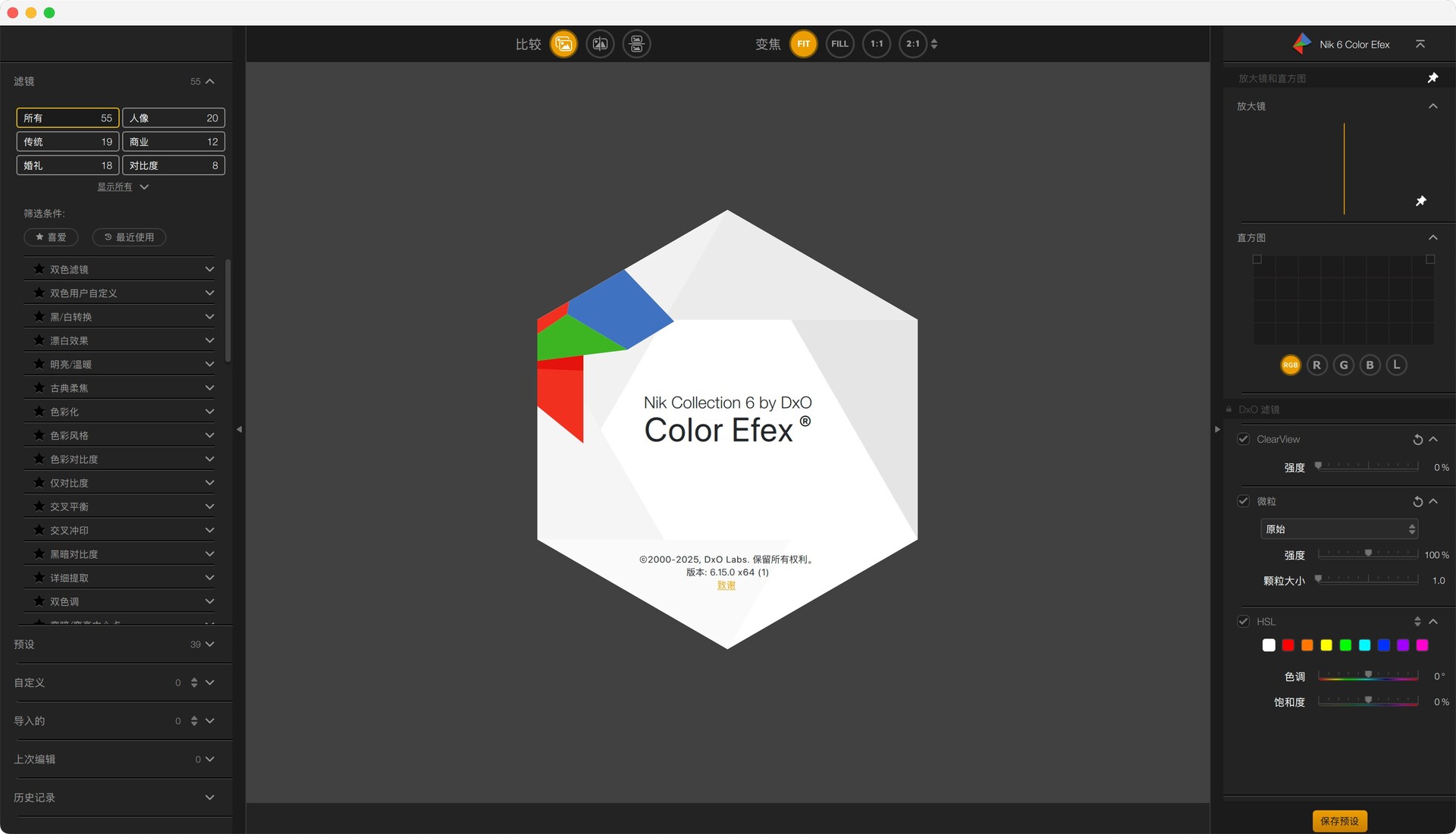Toggle the HSL filter checkbox
The height and width of the screenshot is (834, 1456).
coord(1244,622)
